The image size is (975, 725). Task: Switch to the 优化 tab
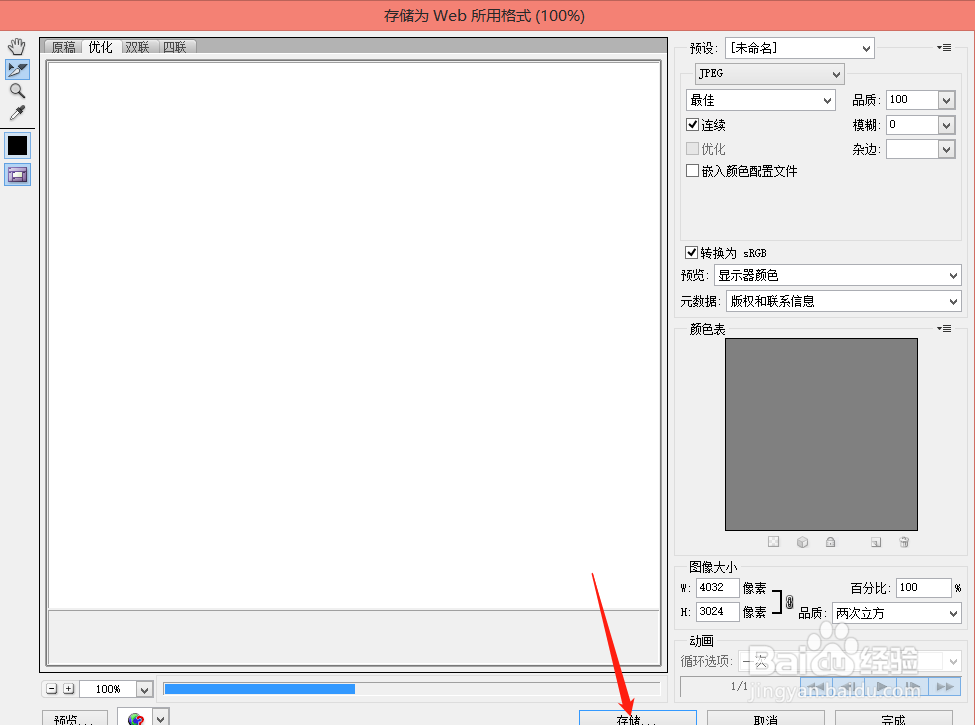(100, 47)
